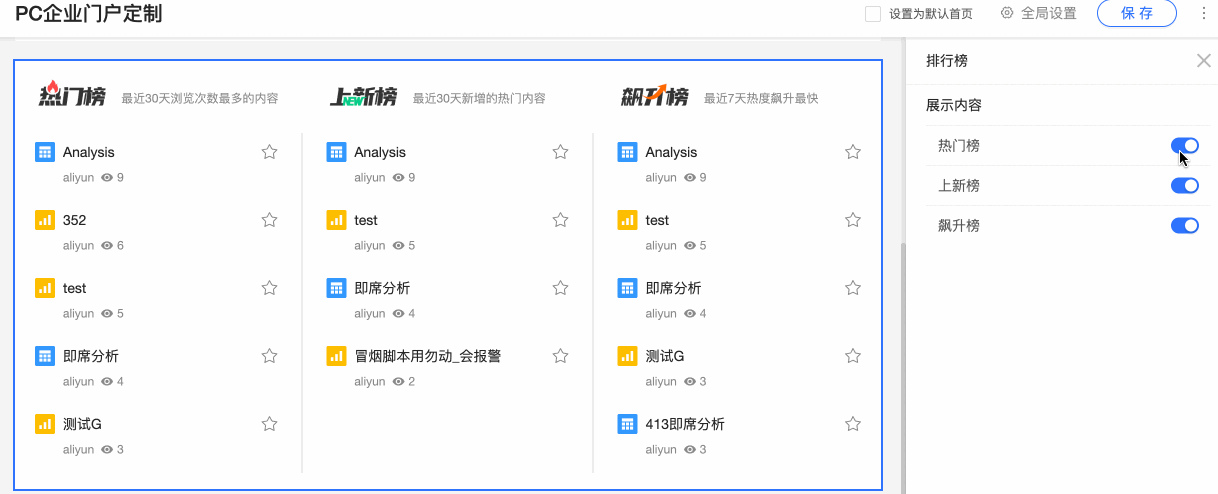Click the 保存 button
Screen dimensions: 1218x494
click(x=1136, y=13)
